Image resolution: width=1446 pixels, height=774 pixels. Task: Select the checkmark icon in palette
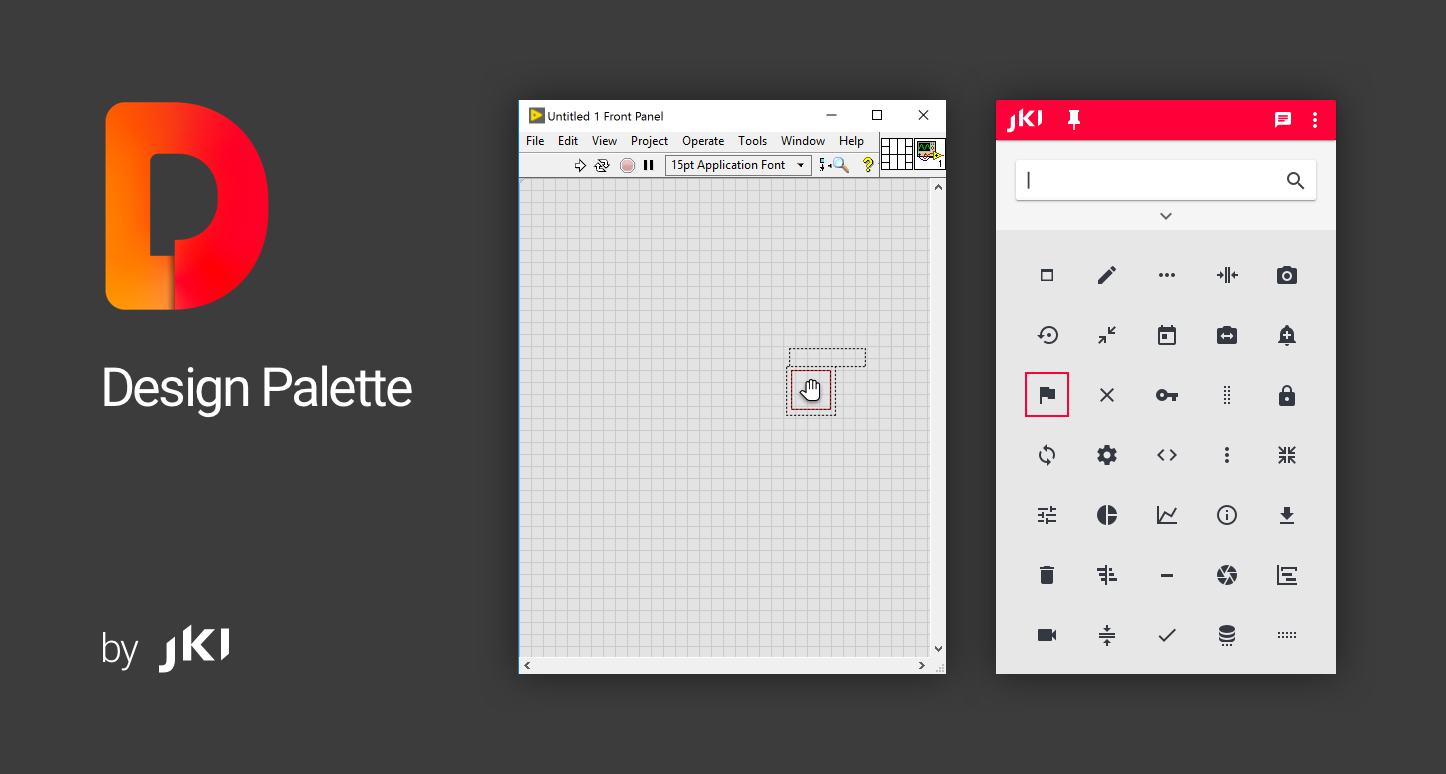tap(1167, 635)
